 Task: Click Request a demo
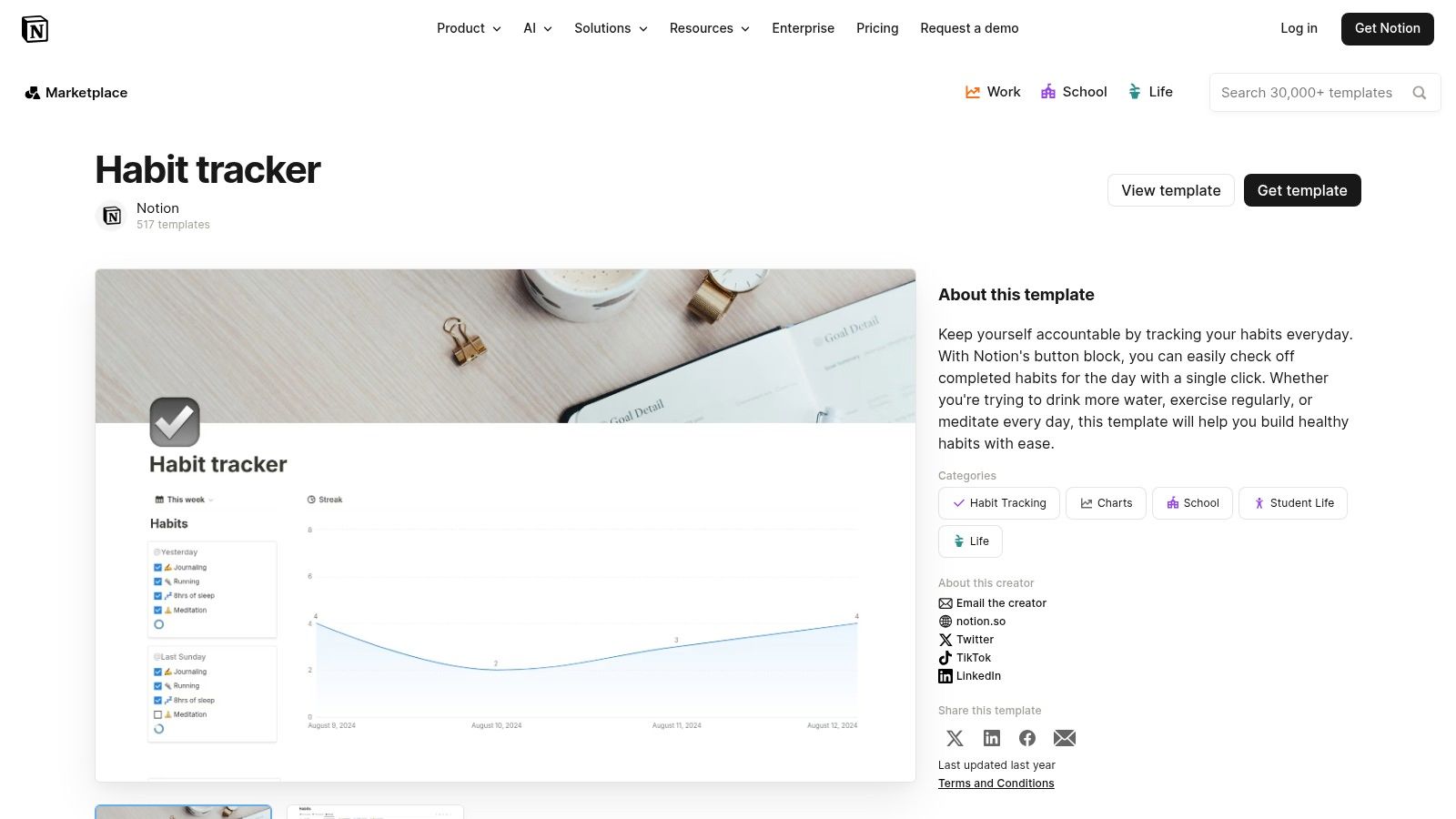point(969,28)
